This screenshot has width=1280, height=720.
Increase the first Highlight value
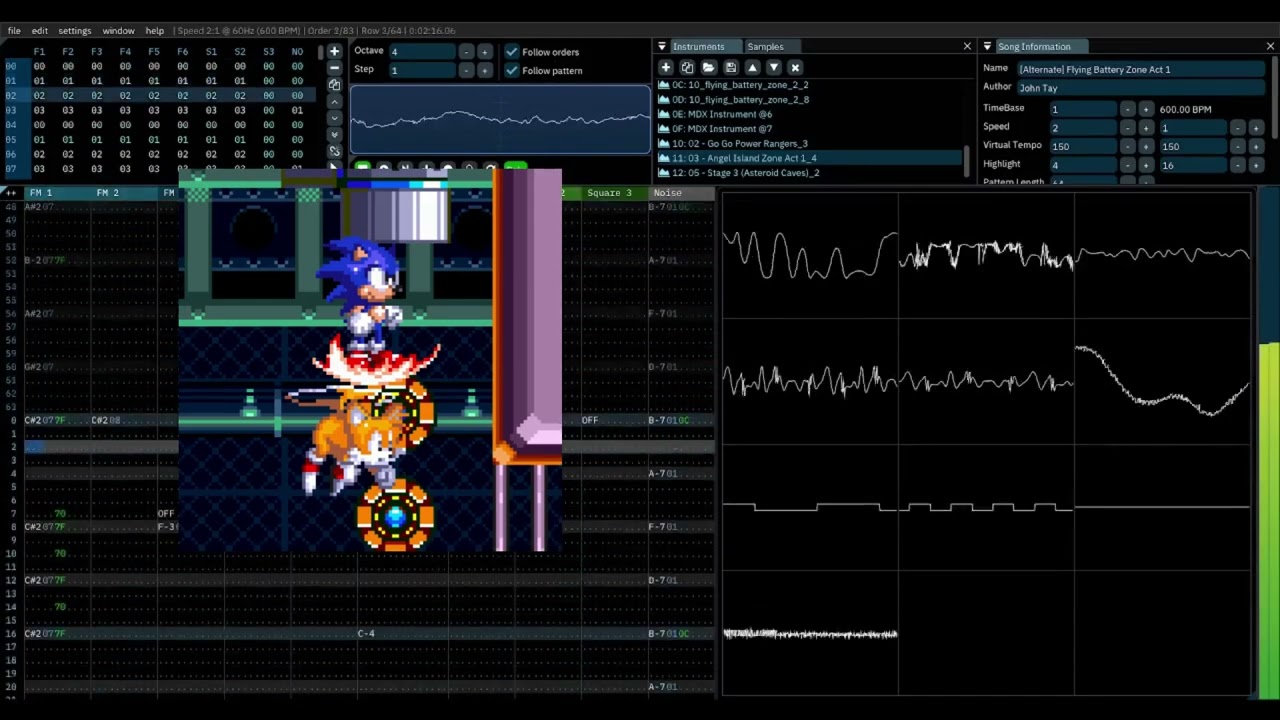point(1146,165)
